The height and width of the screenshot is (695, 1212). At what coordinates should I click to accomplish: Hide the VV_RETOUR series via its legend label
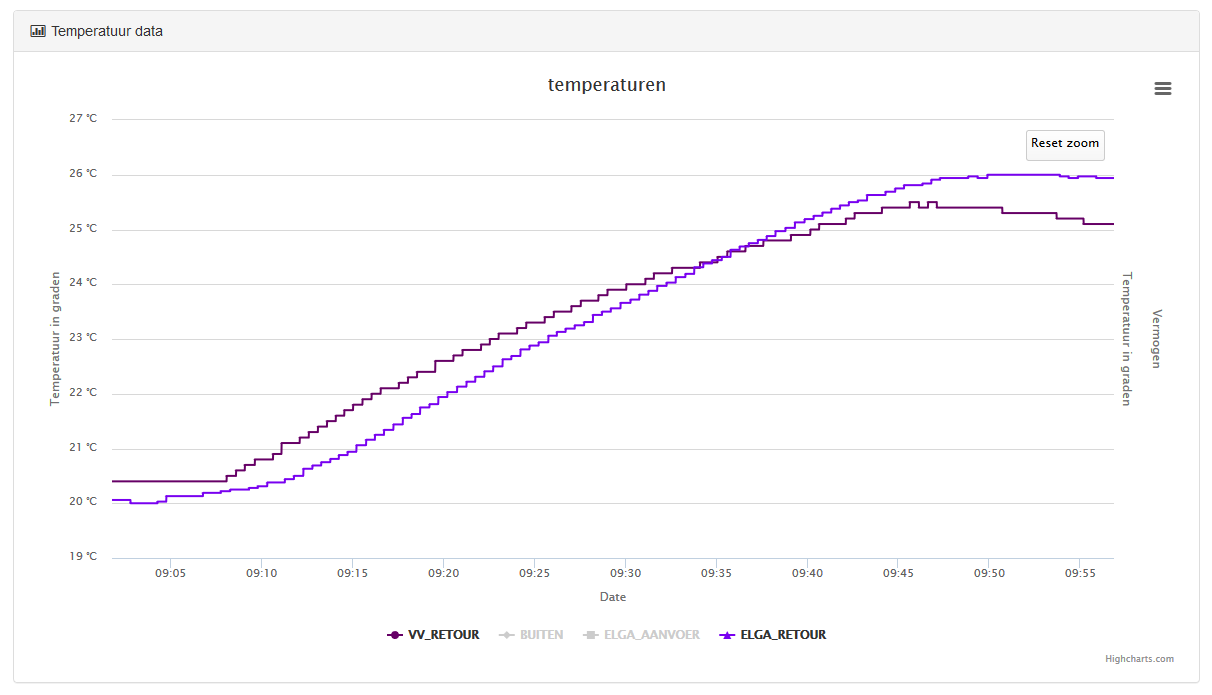[443, 635]
